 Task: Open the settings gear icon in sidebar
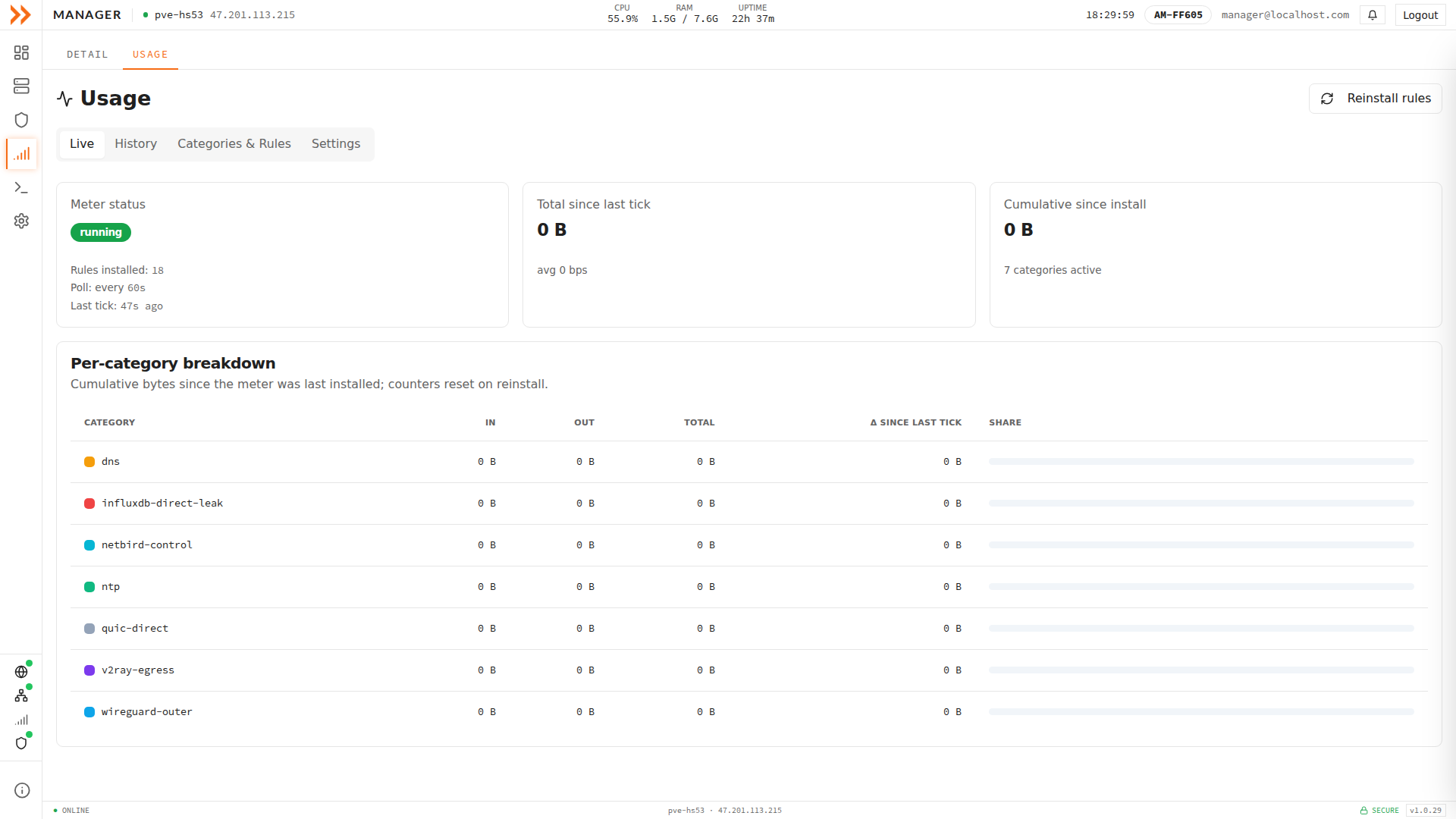click(21, 221)
